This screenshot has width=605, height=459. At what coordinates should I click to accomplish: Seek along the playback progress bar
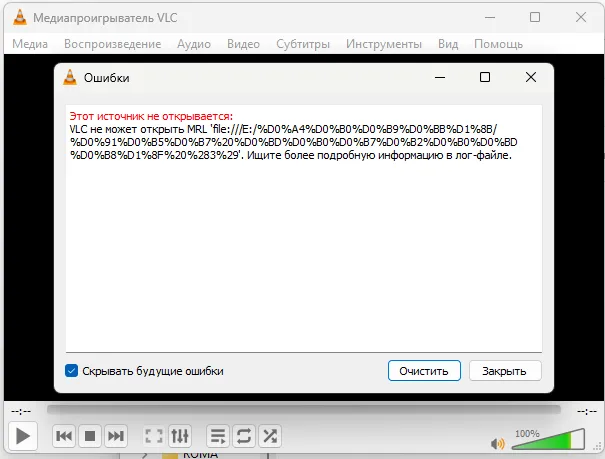(x=304, y=409)
